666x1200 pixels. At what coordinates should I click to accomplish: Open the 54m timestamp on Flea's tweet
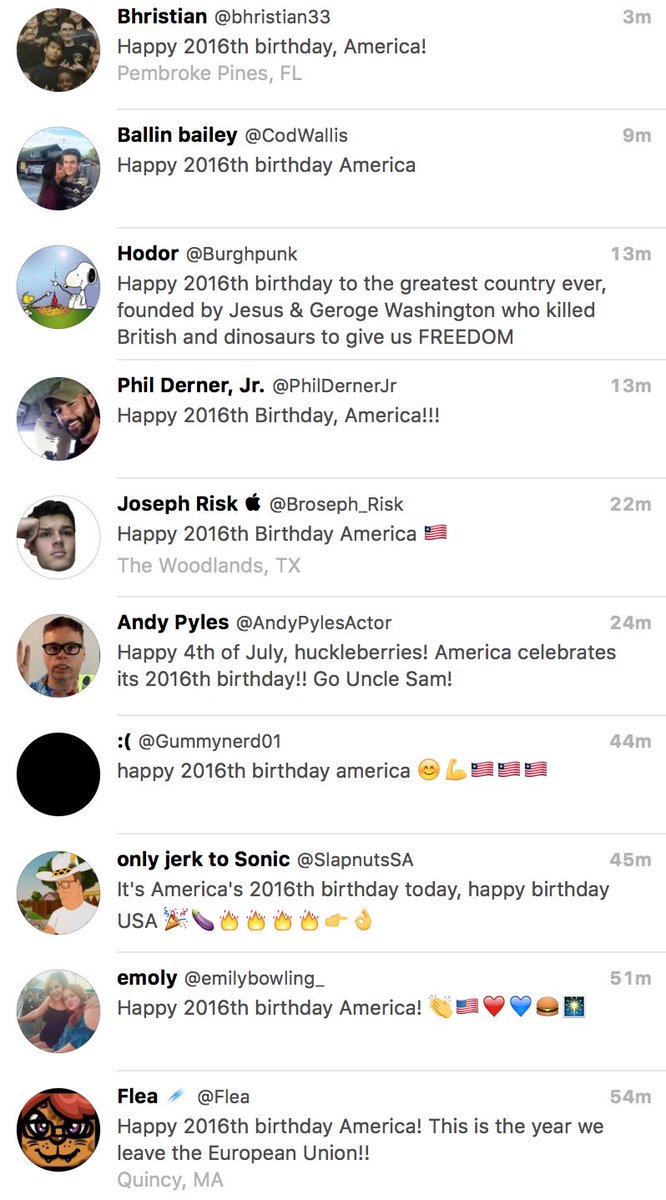630,1097
